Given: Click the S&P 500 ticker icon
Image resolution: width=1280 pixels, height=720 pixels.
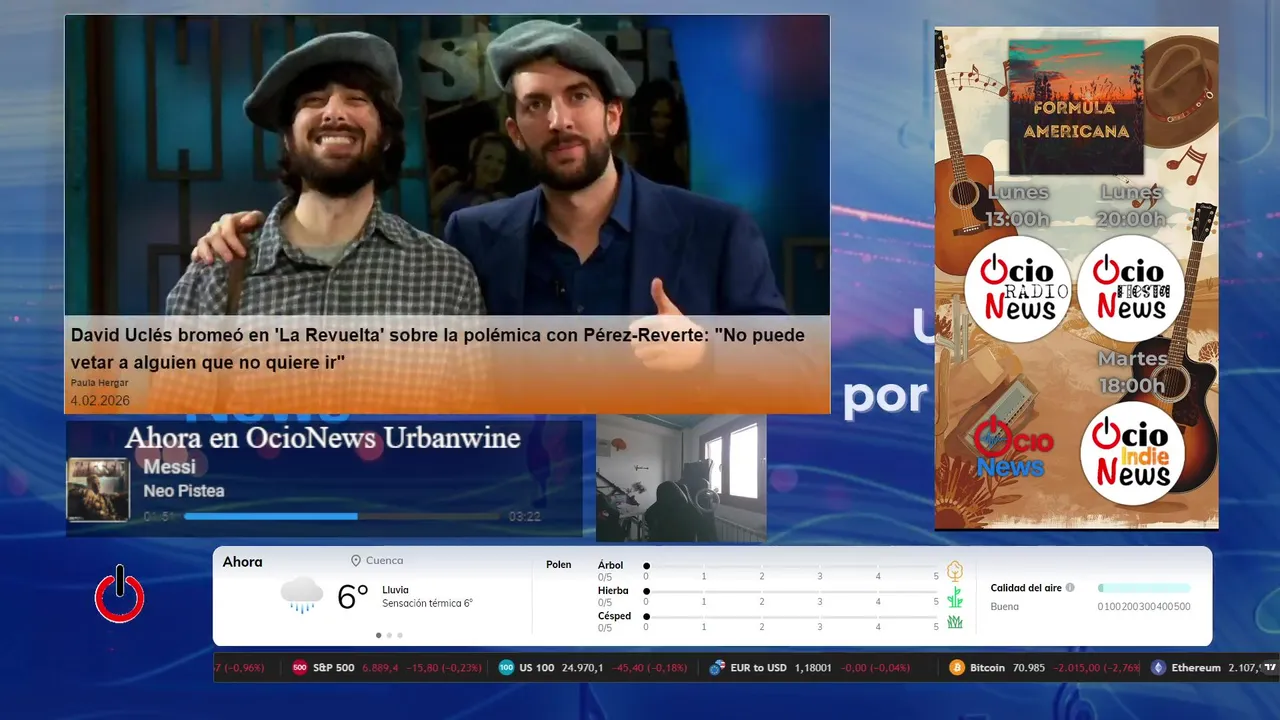Looking at the screenshot, I should point(299,667).
